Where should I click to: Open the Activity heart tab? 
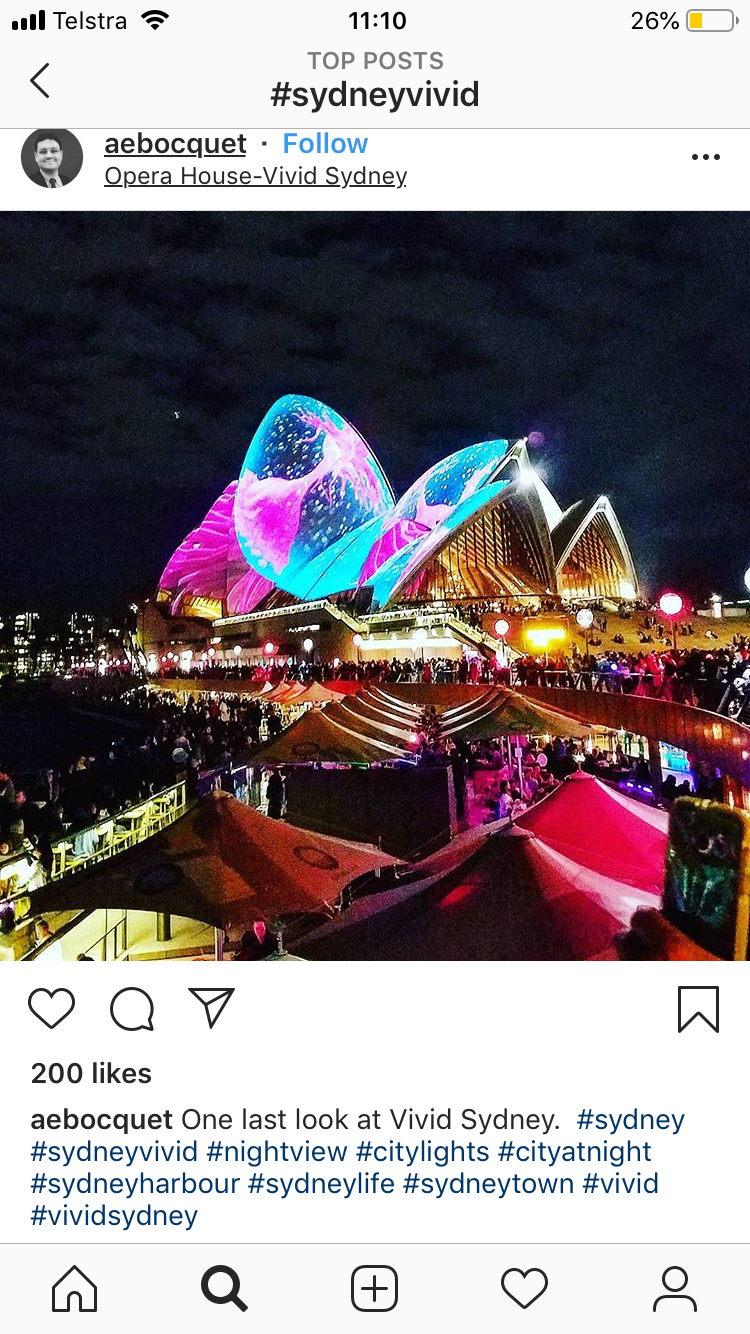525,1289
